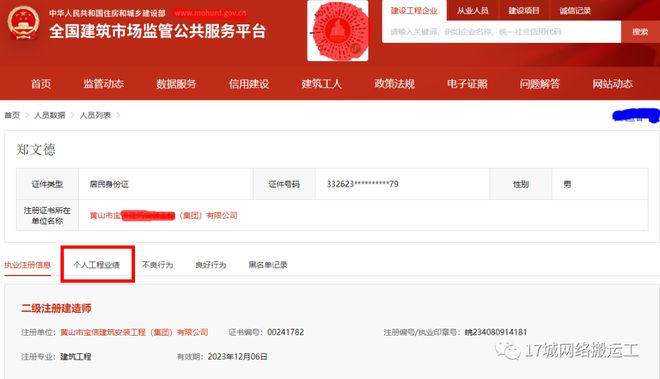Select the 建设项目 search tab
Screen dimensions: 660x379
[524, 11]
